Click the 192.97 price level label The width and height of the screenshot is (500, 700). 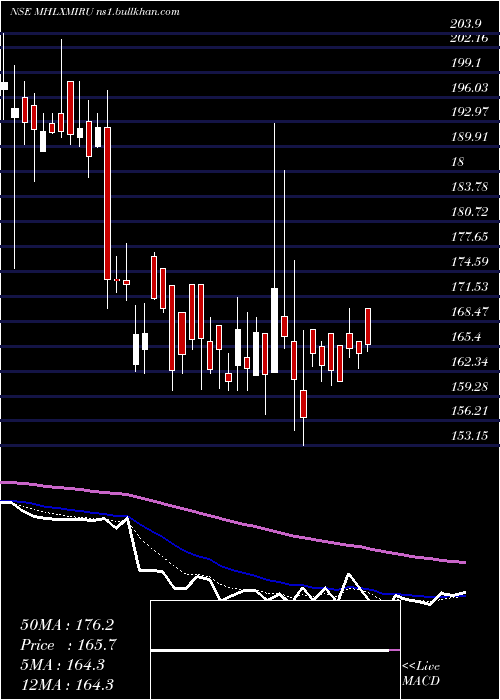[468, 112]
